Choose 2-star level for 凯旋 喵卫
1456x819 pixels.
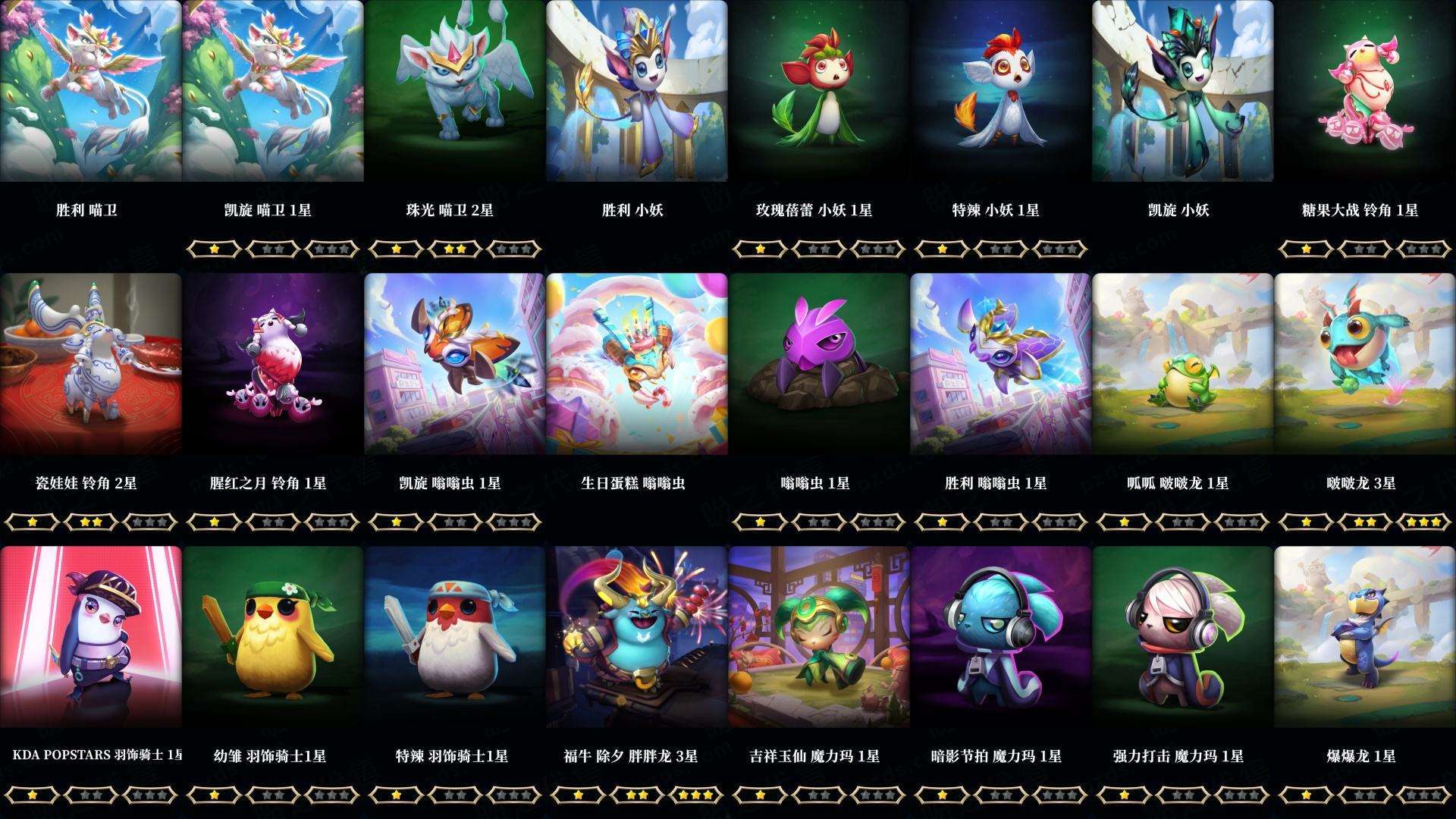click(273, 249)
